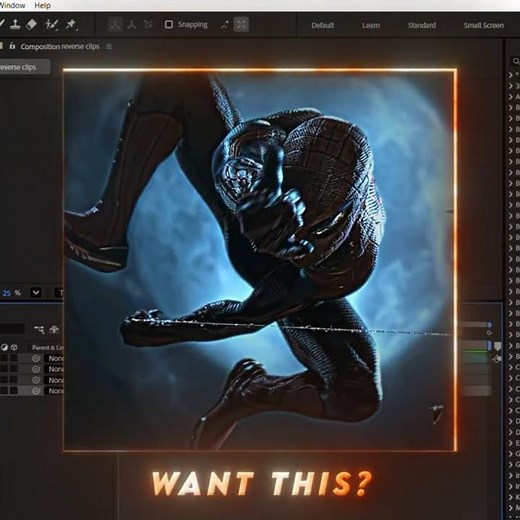Switch to View Axis mode

coord(148,24)
